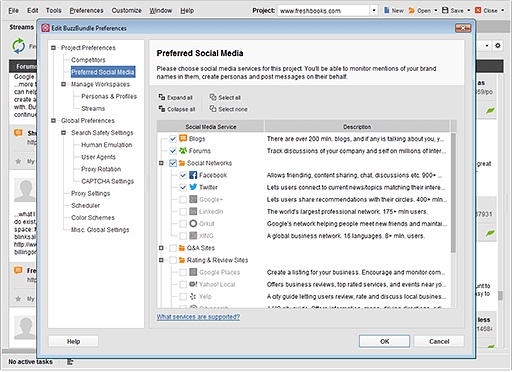Click the Q&A Sites folder icon

(x=182, y=248)
